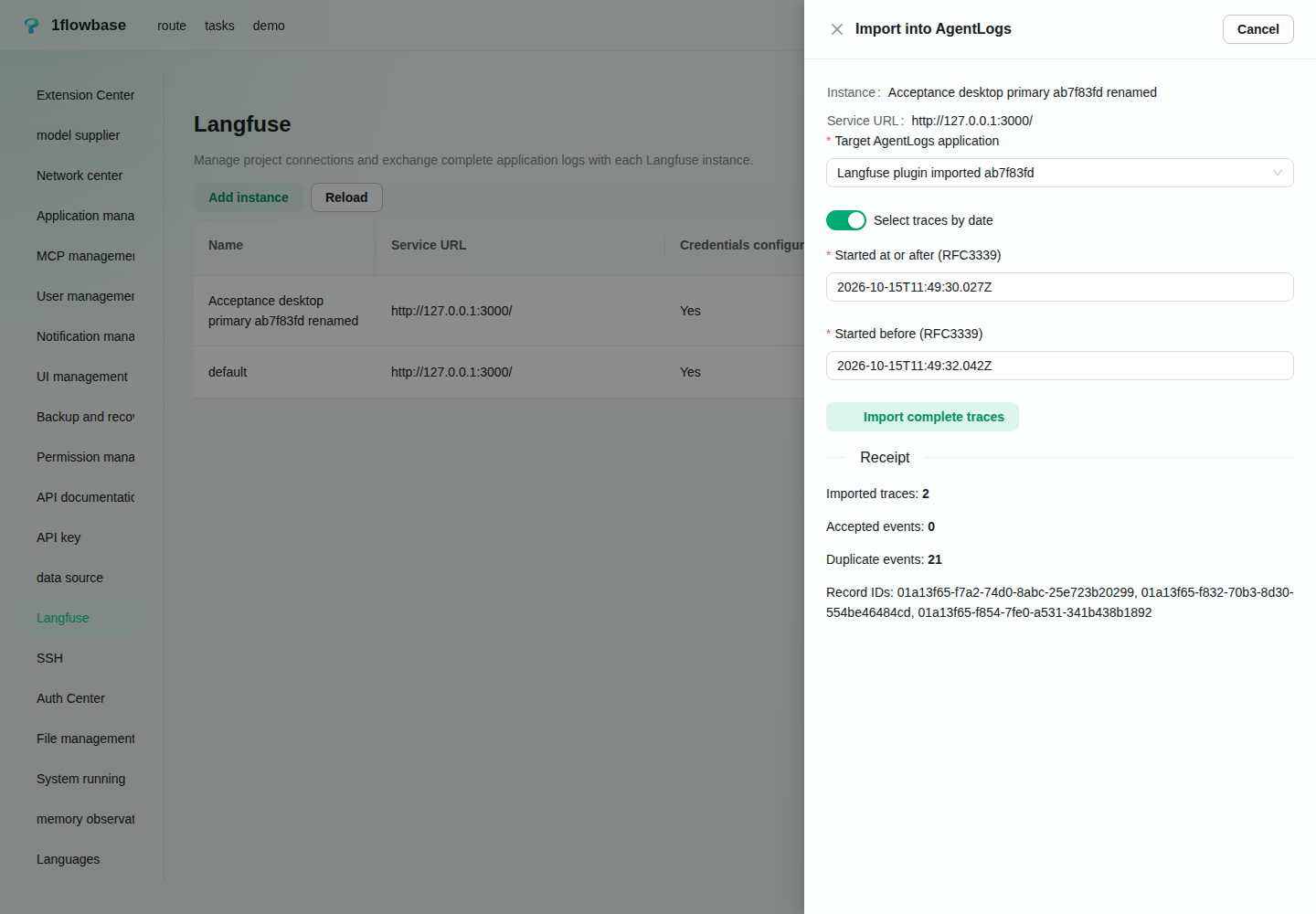Click Import complete traces button
This screenshot has height=914, width=1316.
(x=922, y=417)
